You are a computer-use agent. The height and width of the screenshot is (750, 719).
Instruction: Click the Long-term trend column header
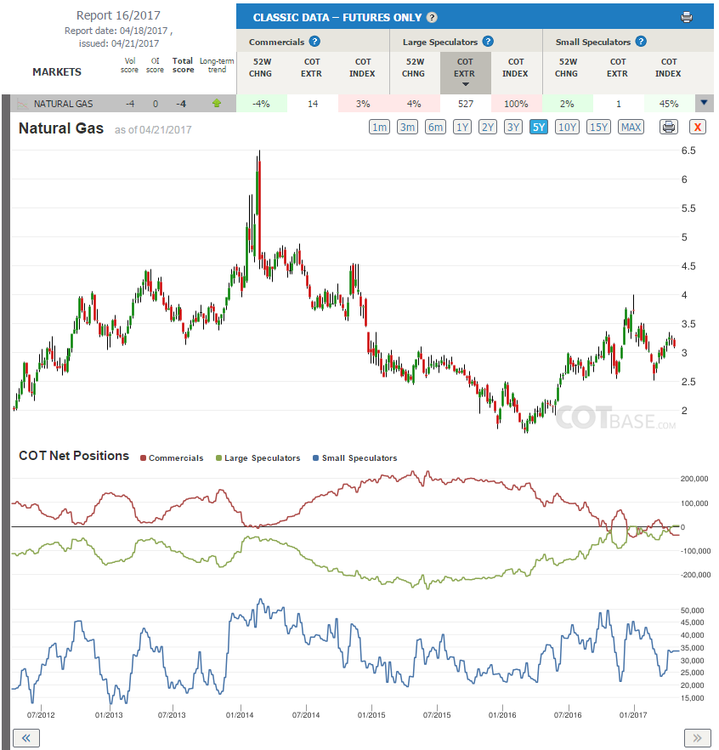[x=217, y=66]
